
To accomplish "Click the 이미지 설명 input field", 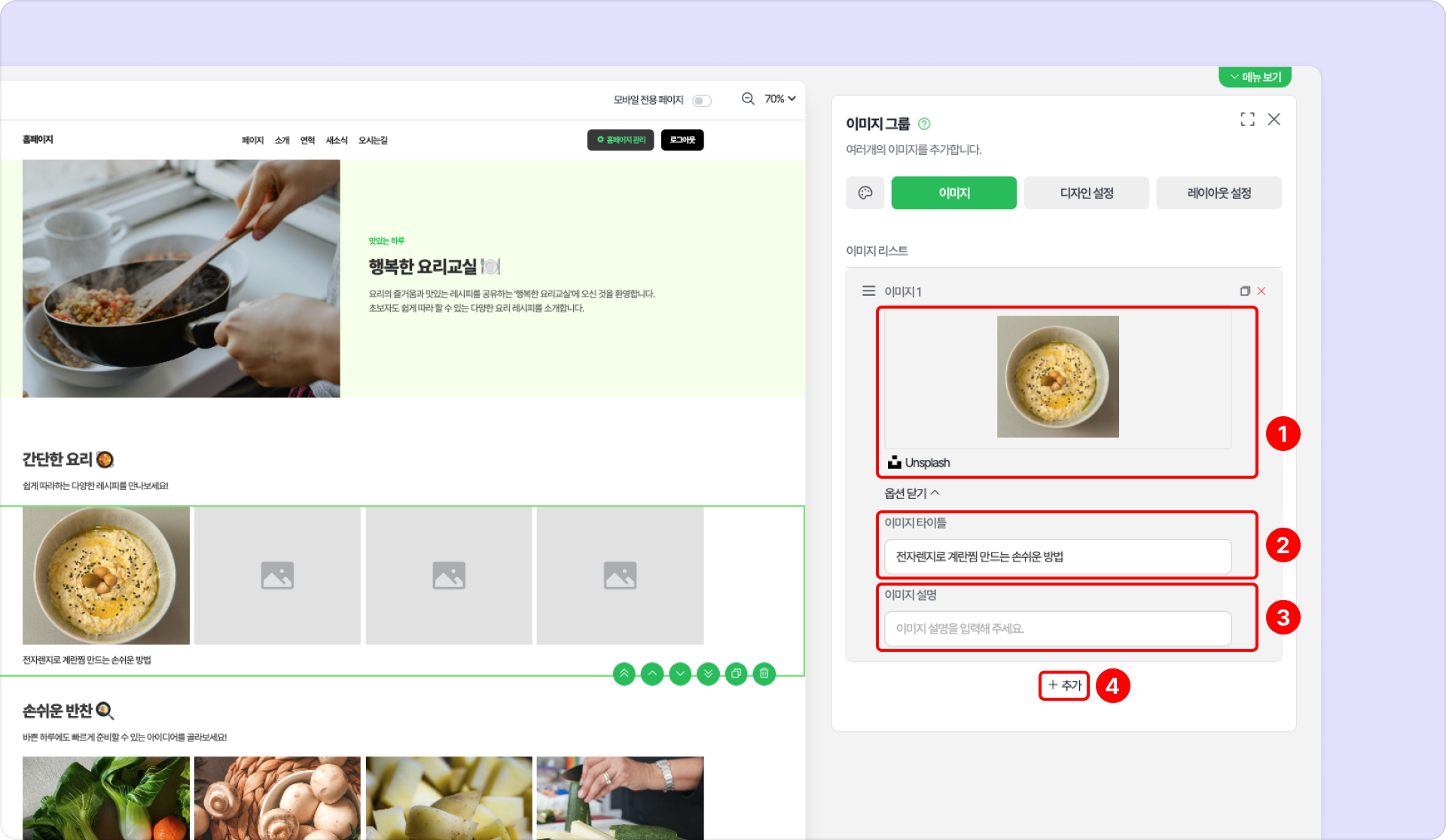I will tap(1057, 628).
